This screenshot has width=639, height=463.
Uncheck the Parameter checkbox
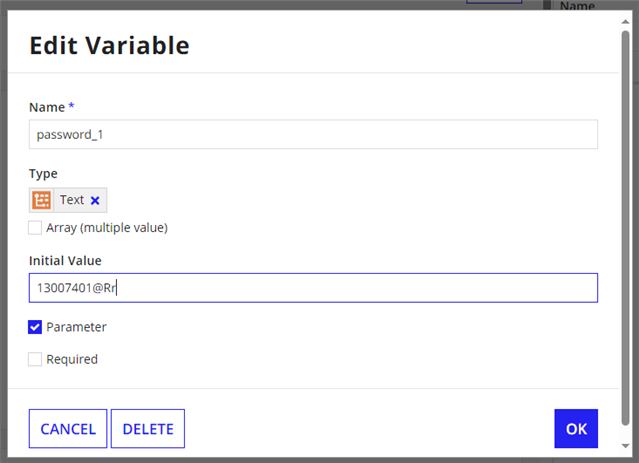[35, 327]
